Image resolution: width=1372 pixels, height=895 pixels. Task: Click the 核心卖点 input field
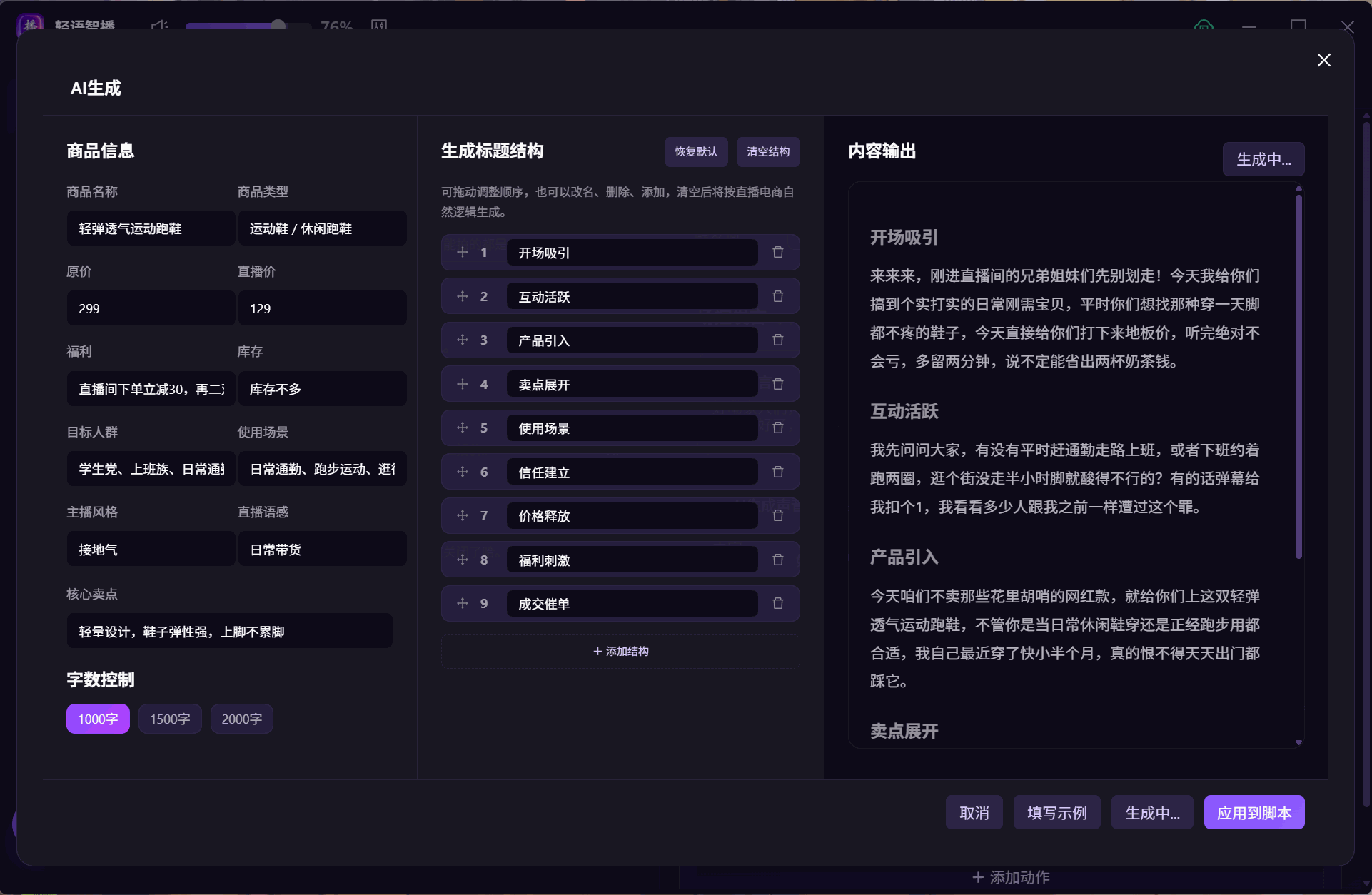pos(229,631)
